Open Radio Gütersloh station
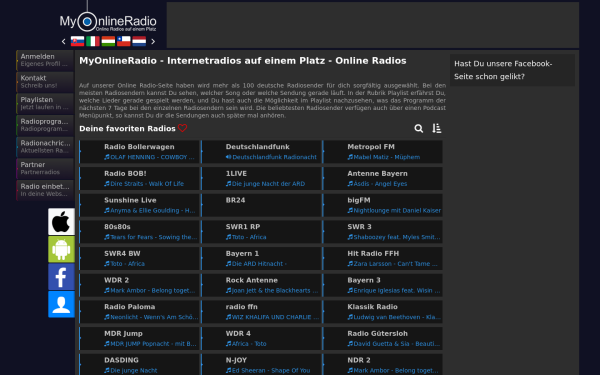Viewport: 600px width, 375px height. (383, 339)
